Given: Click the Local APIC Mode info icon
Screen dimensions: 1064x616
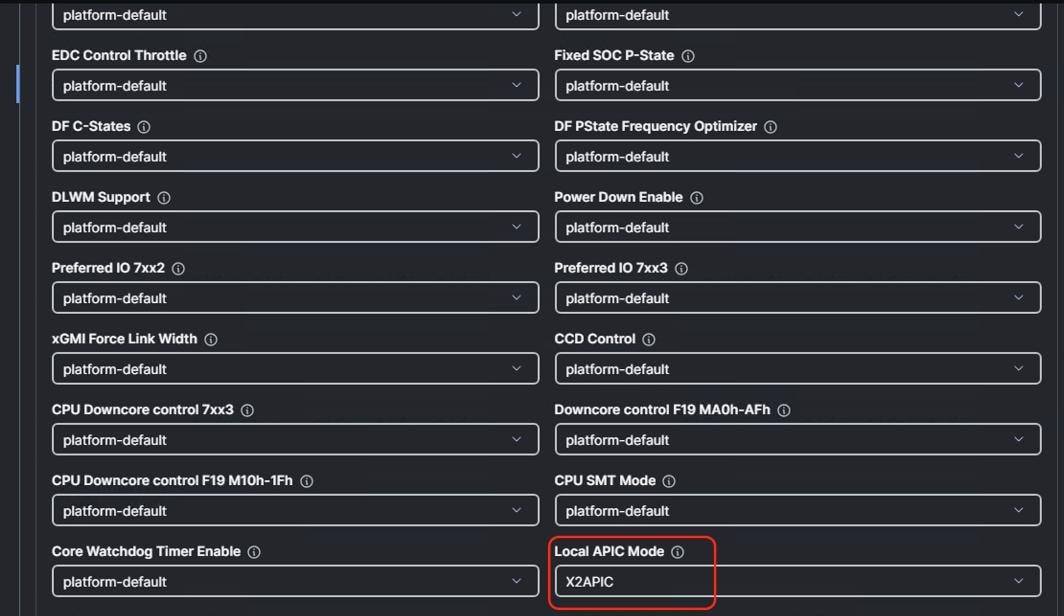Looking at the screenshot, I should (678, 551).
